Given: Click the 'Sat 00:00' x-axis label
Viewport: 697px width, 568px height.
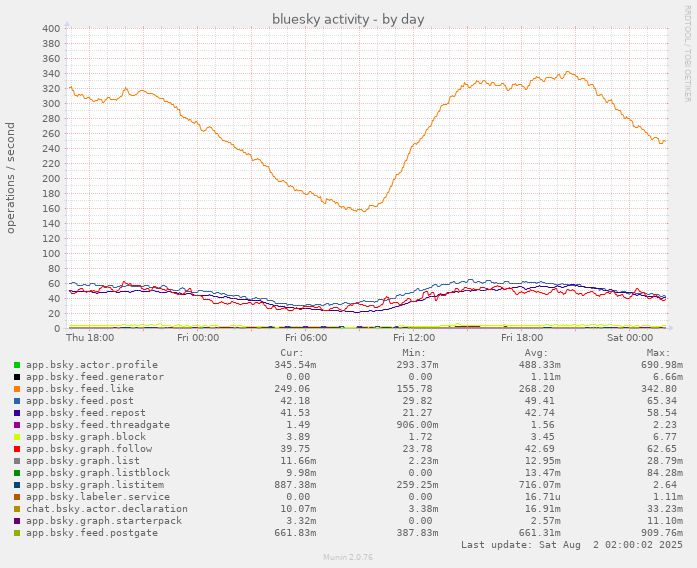Looking at the screenshot, I should pos(630,338).
